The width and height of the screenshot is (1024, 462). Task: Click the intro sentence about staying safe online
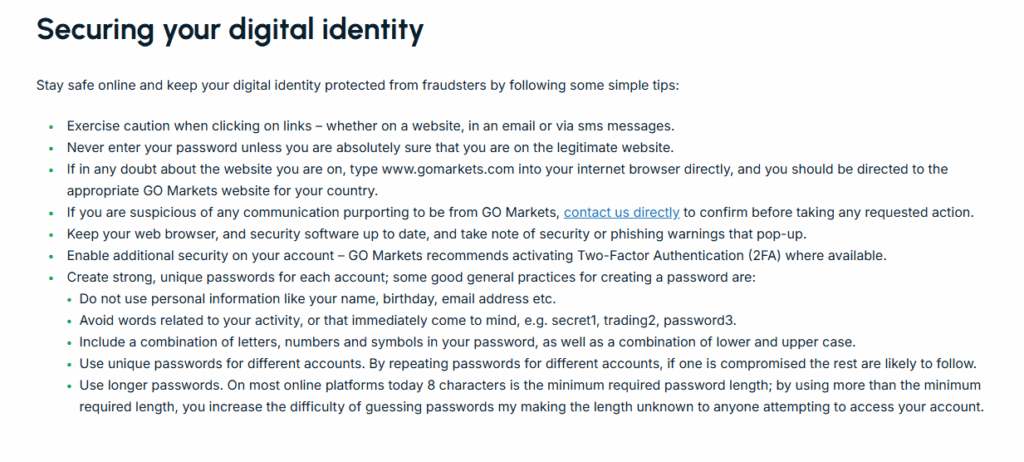tap(357, 86)
